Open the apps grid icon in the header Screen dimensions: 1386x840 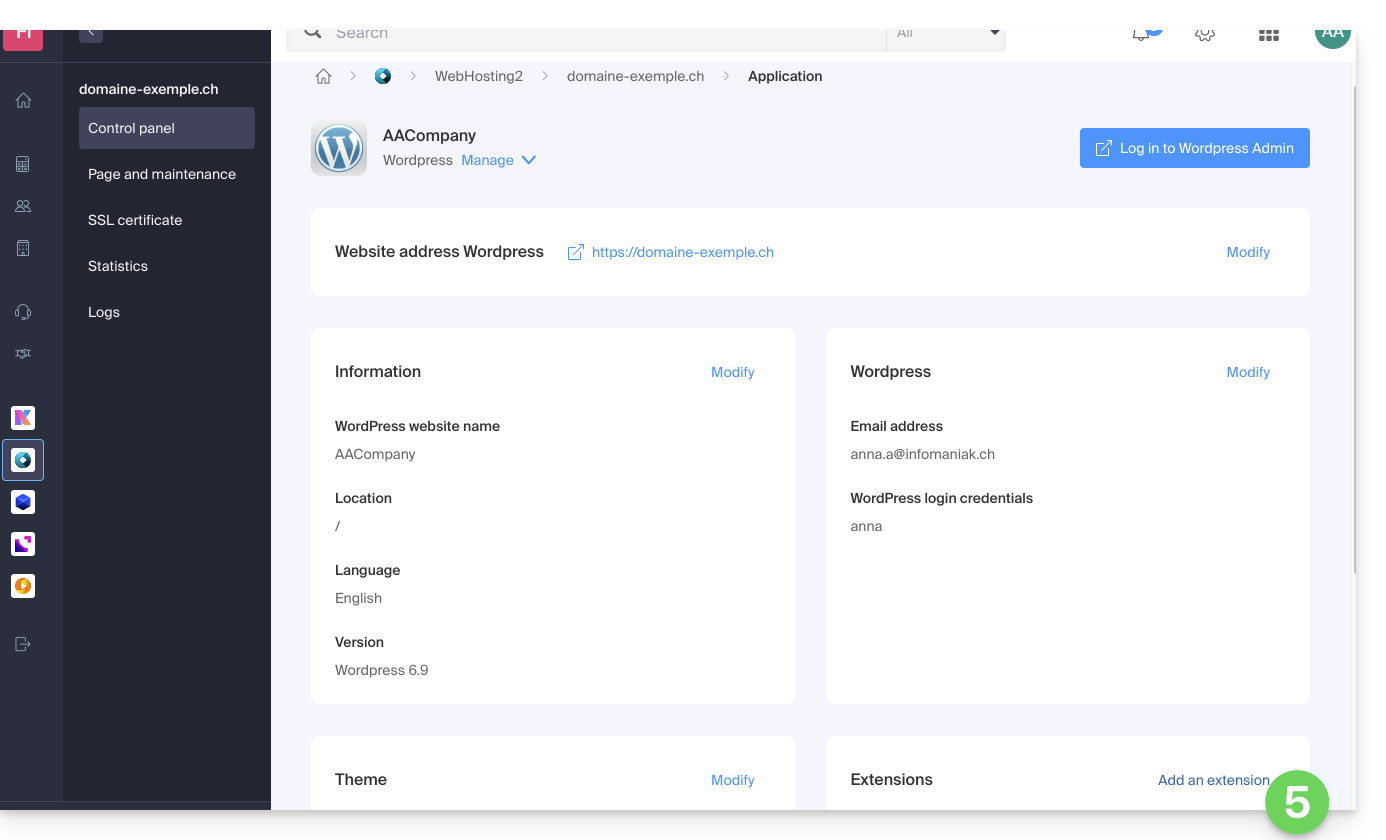tap(1268, 35)
